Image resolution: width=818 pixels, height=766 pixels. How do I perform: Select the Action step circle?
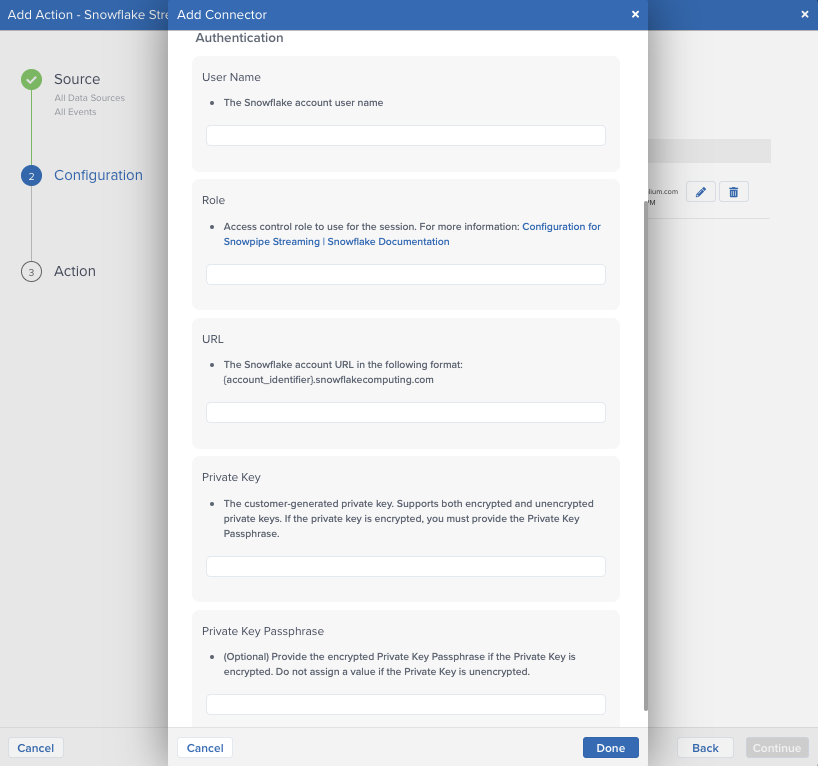click(x=31, y=272)
